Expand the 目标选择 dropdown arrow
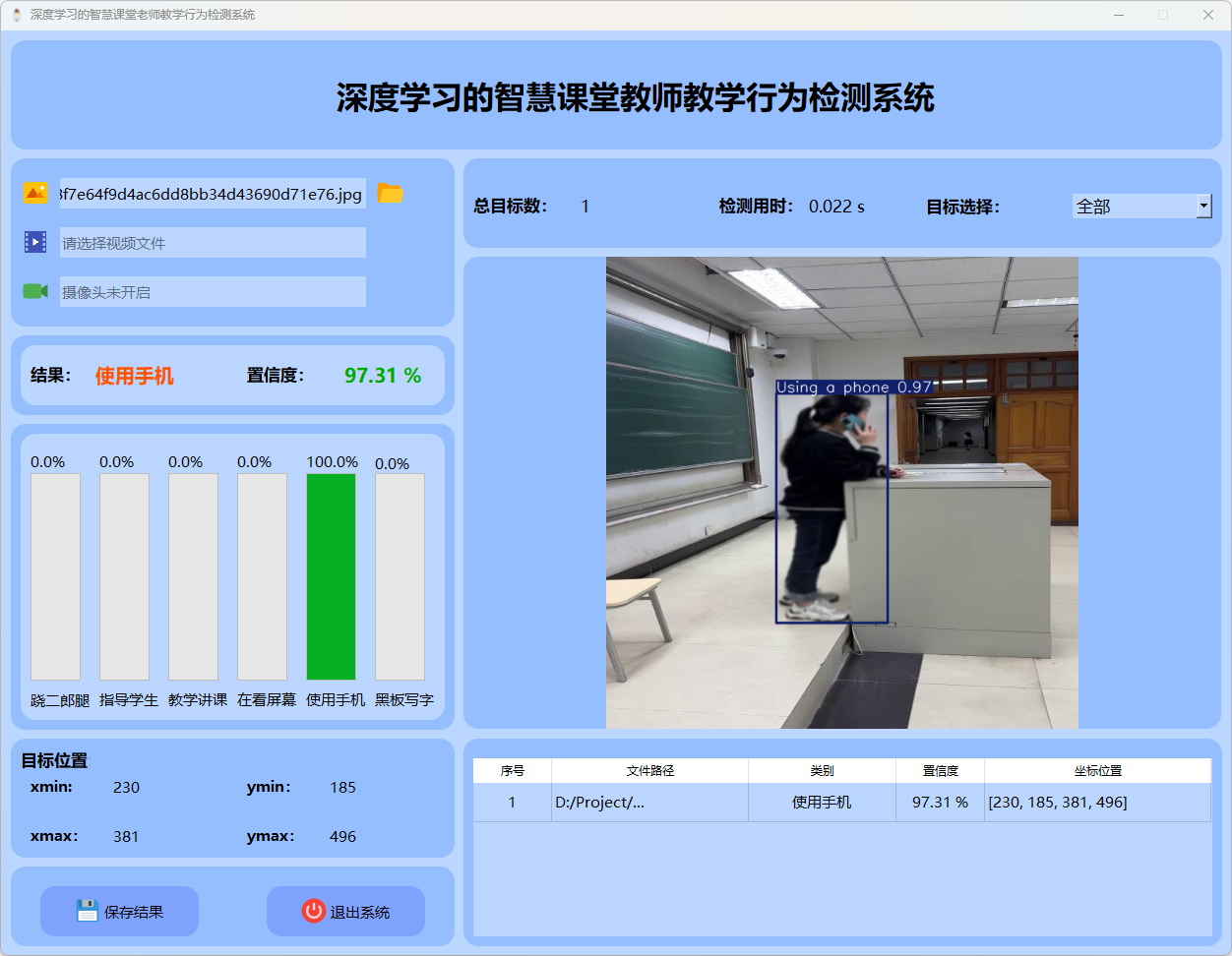Viewport: 1232px width, 956px height. point(1203,206)
